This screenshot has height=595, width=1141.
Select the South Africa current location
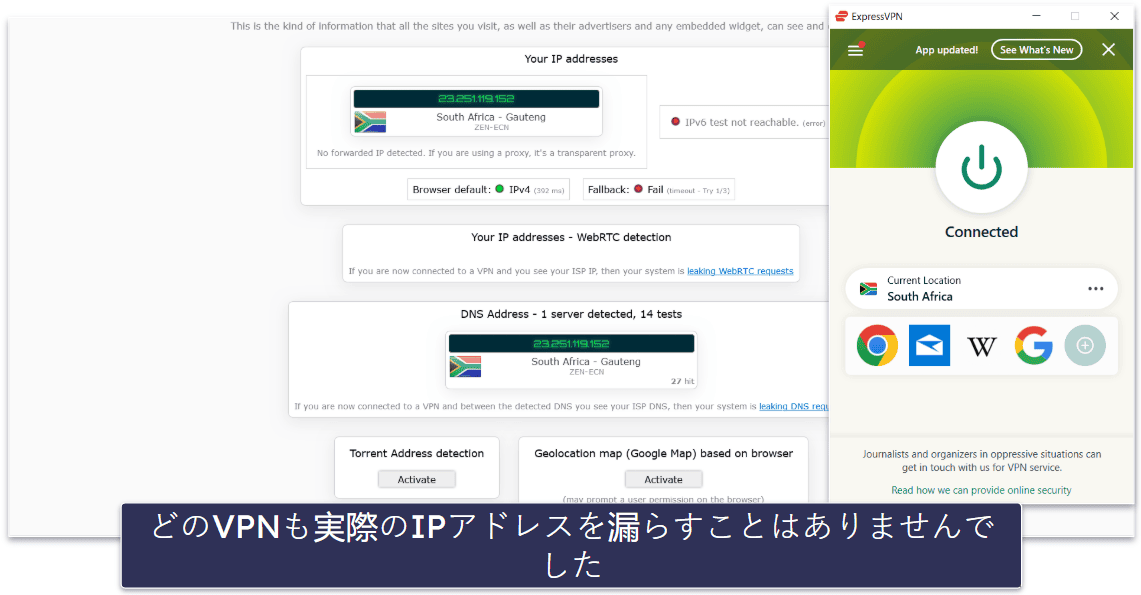pyautogui.click(x=981, y=289)
